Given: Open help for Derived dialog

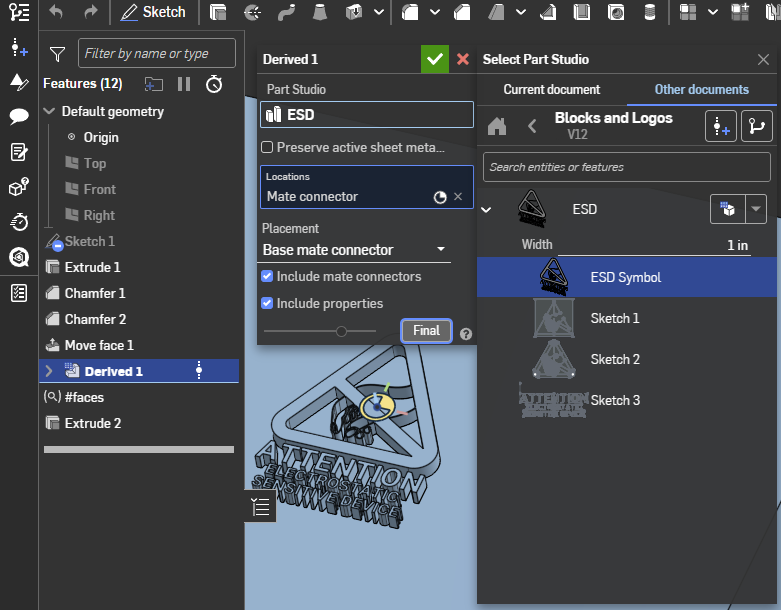Looking at the screenshot, I should [x=466, y=334].
